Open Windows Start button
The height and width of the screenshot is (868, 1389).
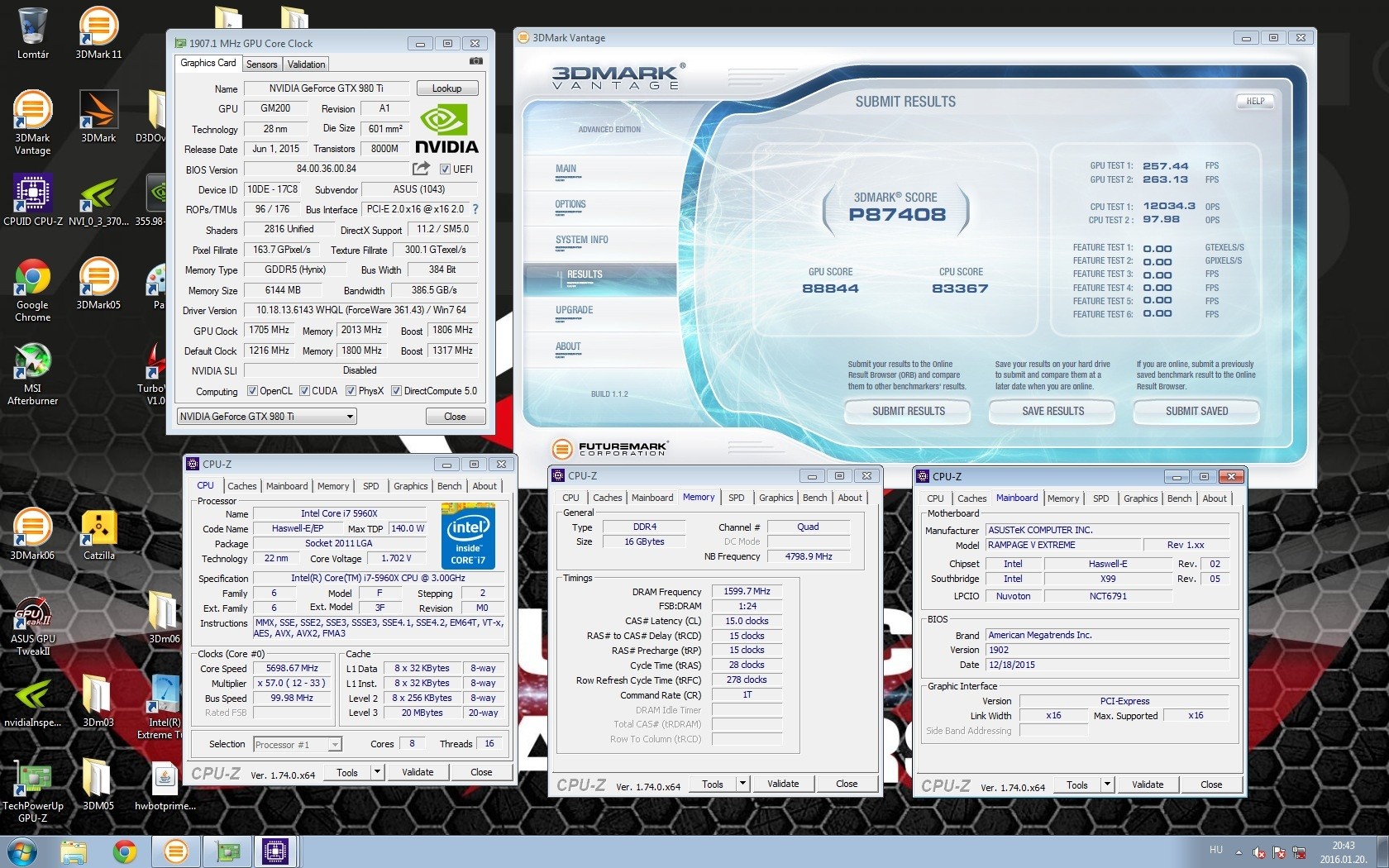[x=21, y=851]
